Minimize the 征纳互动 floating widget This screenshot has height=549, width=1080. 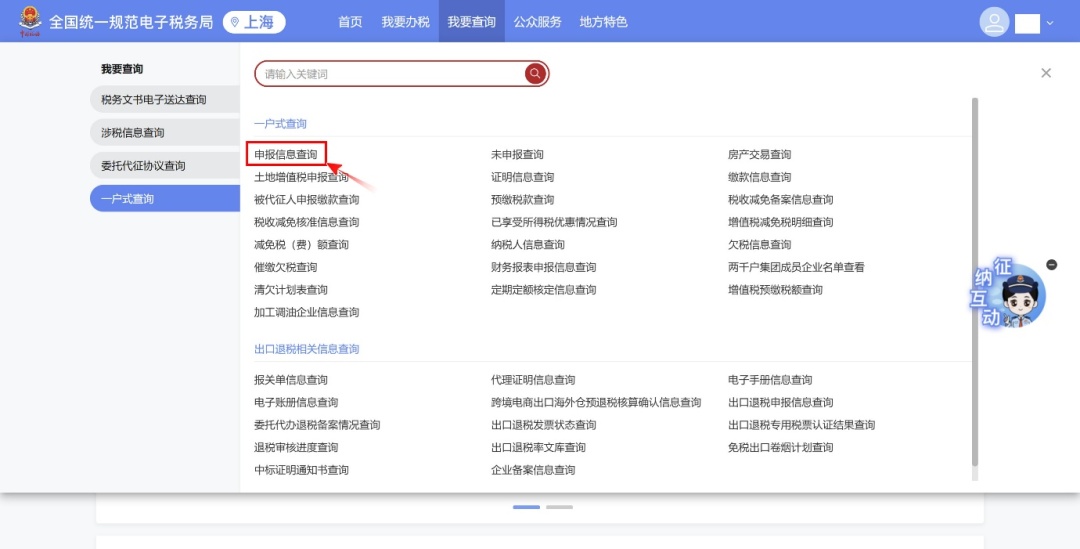[x=1051, y=264]
